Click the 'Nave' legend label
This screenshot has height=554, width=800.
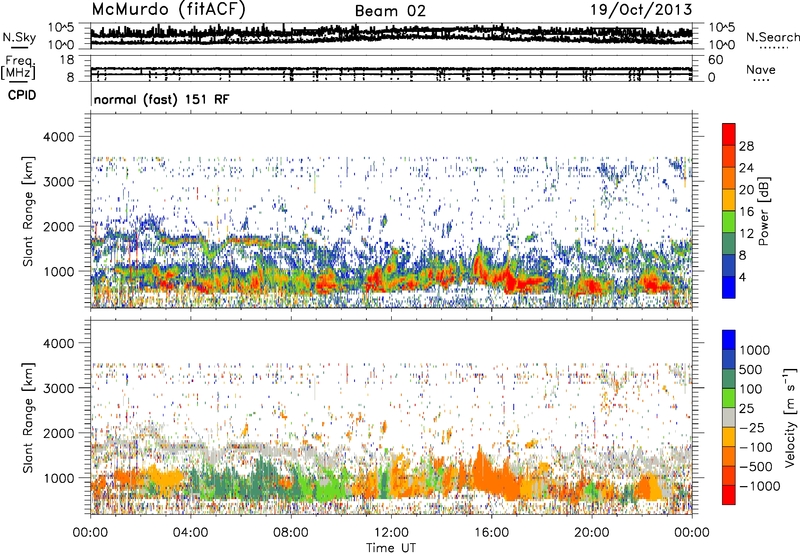[x=761, y=69]
